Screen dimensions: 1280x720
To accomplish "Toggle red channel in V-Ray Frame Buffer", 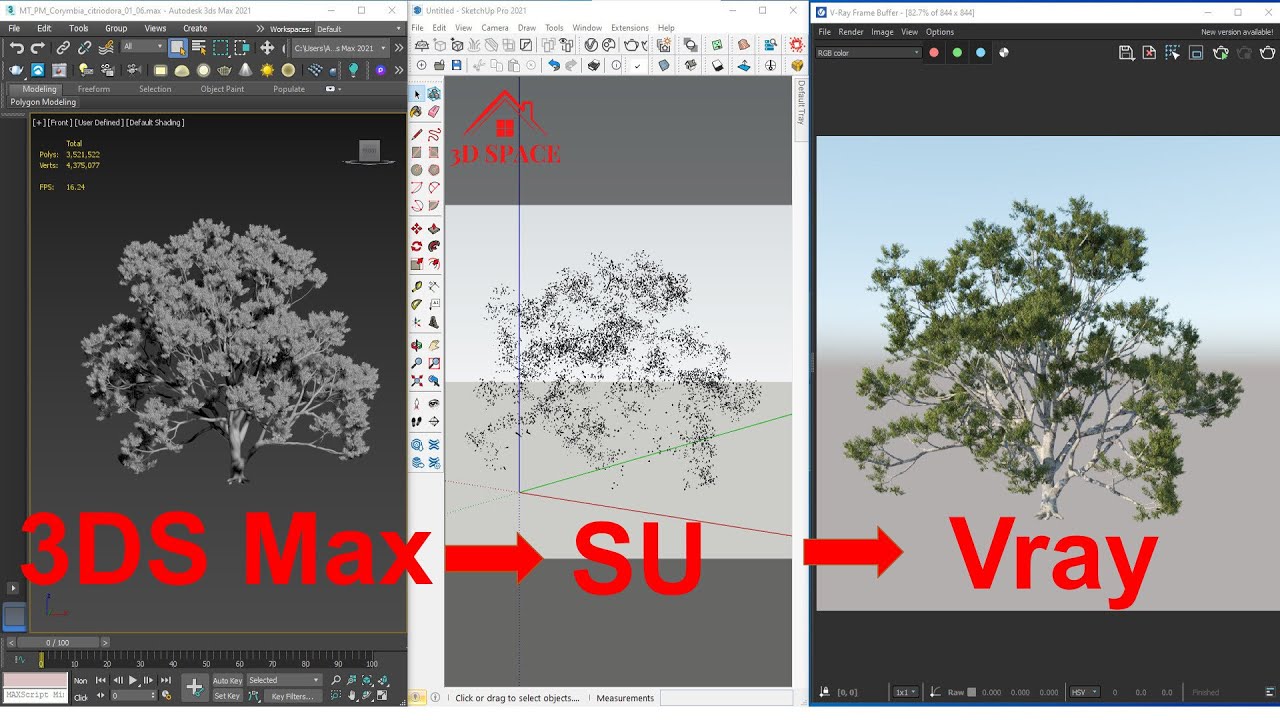I will click(934, 53).
